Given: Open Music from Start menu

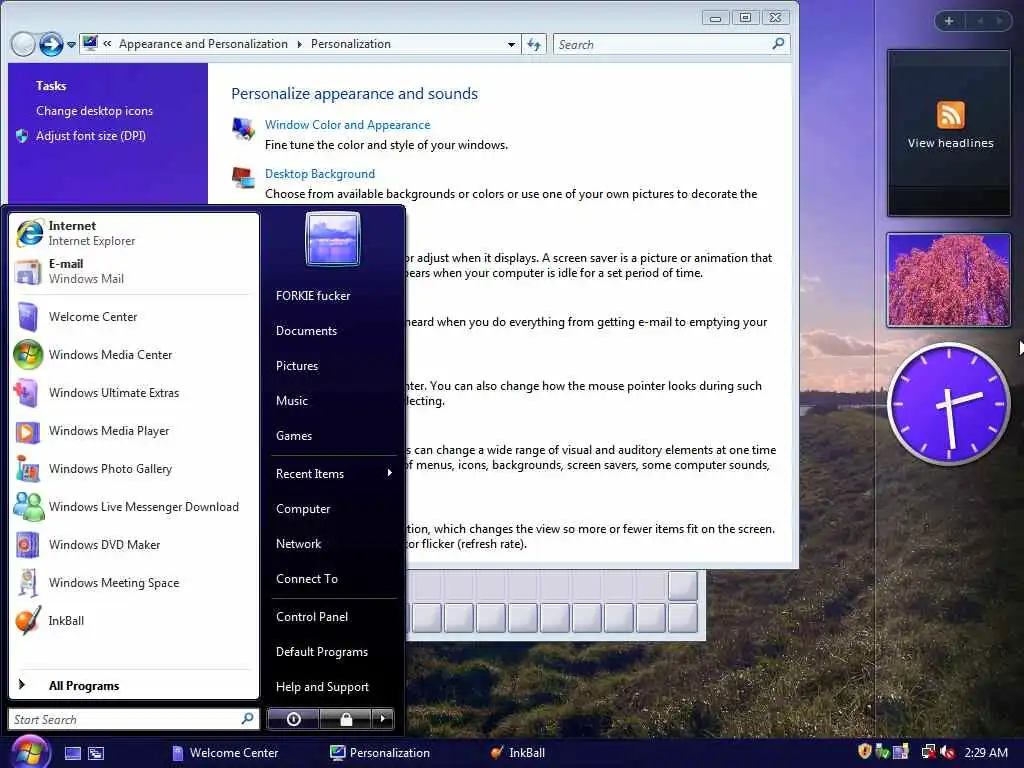Looking at the screenshot, I should point(292,401).
